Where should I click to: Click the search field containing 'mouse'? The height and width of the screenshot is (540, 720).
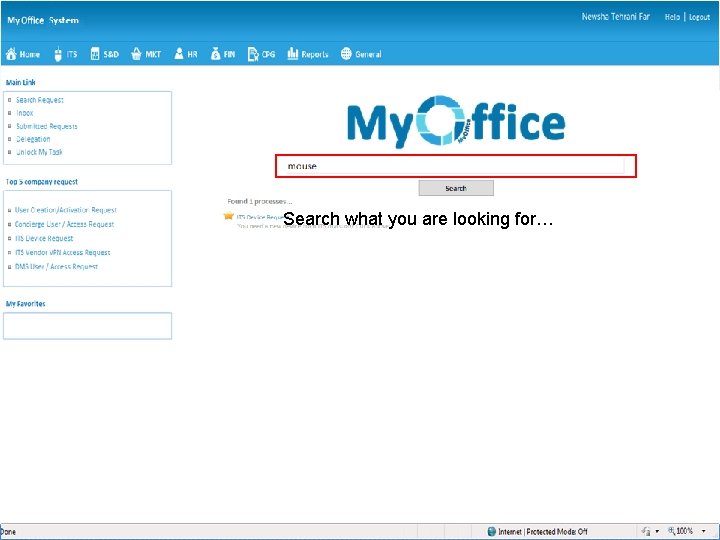pos(456,166)
